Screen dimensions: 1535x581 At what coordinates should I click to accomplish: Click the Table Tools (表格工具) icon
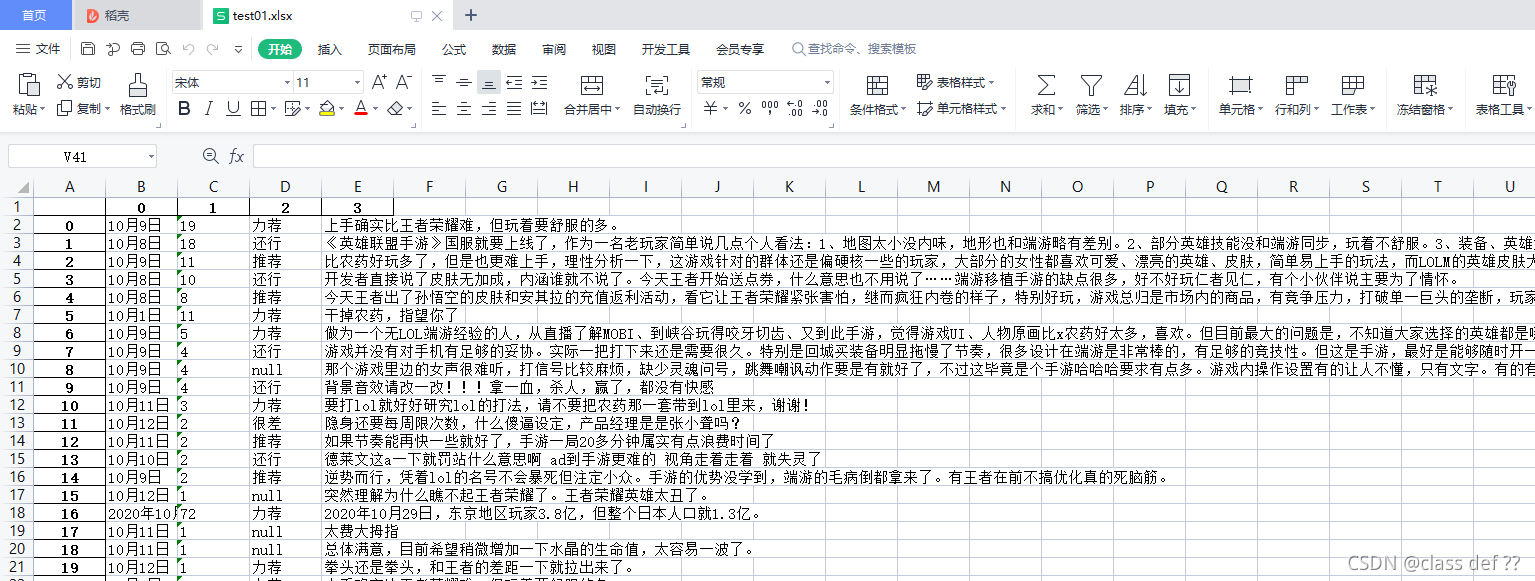(1502, 85)
